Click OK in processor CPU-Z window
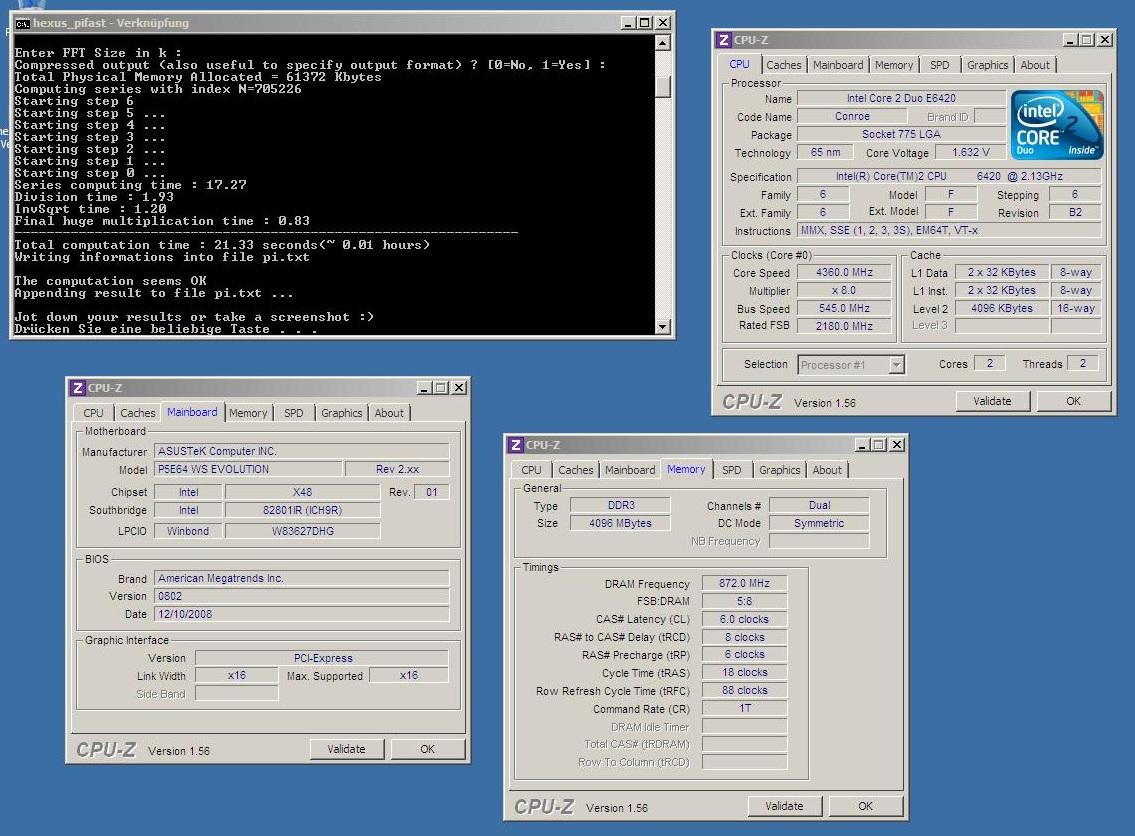 [x=1073, y=401]
